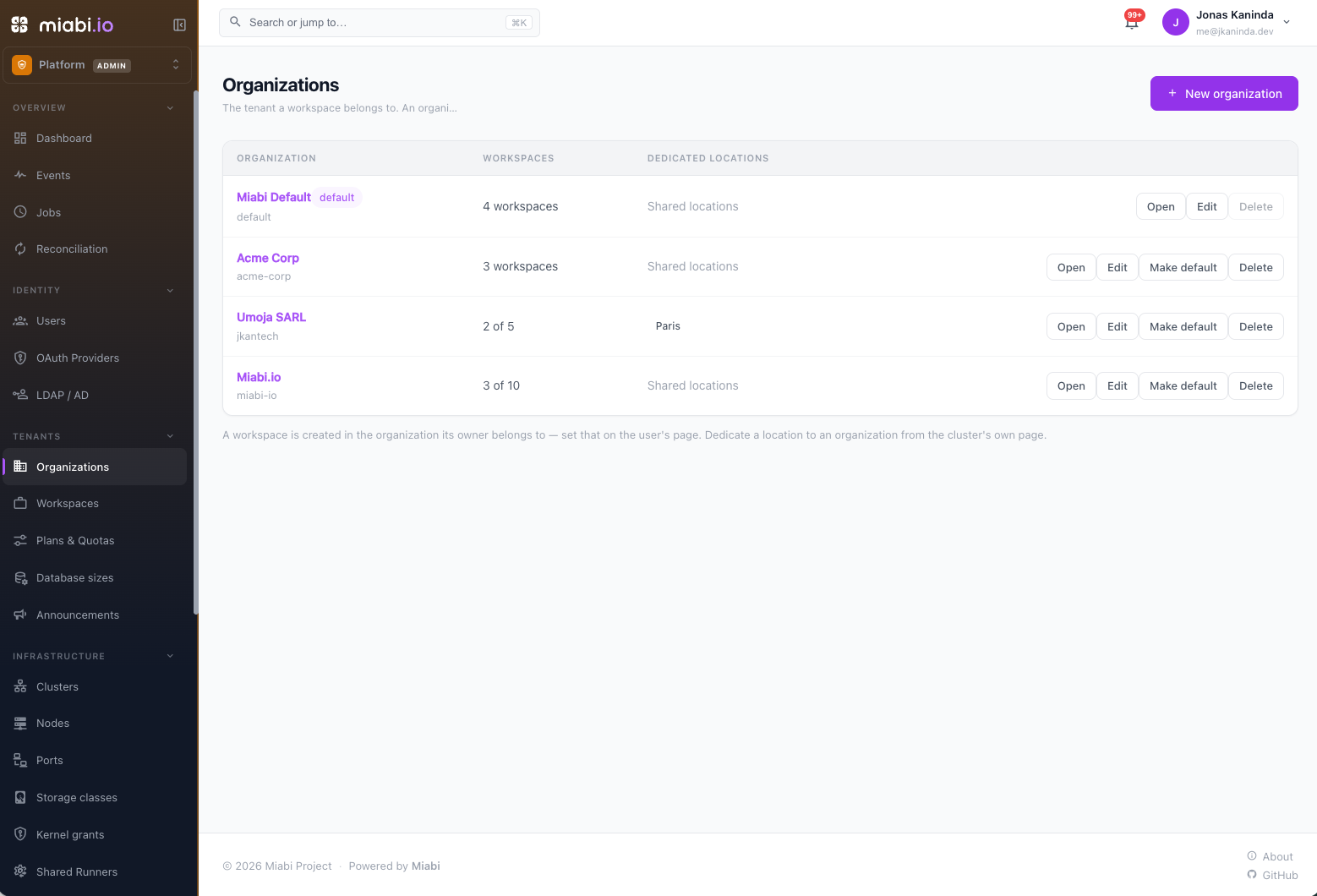The height and width of the screenshot is (896, 1317).
Task: Open the GitHub footer link
Action: tap(1272, 875)
